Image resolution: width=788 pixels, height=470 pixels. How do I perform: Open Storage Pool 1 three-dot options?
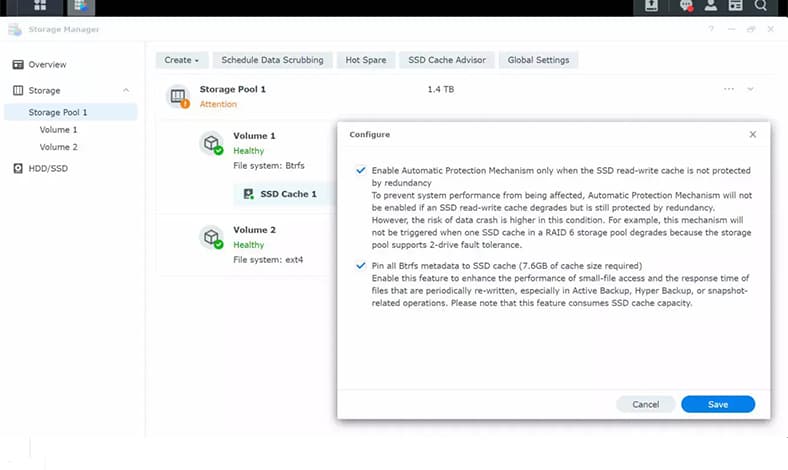(x=729, y=89)
